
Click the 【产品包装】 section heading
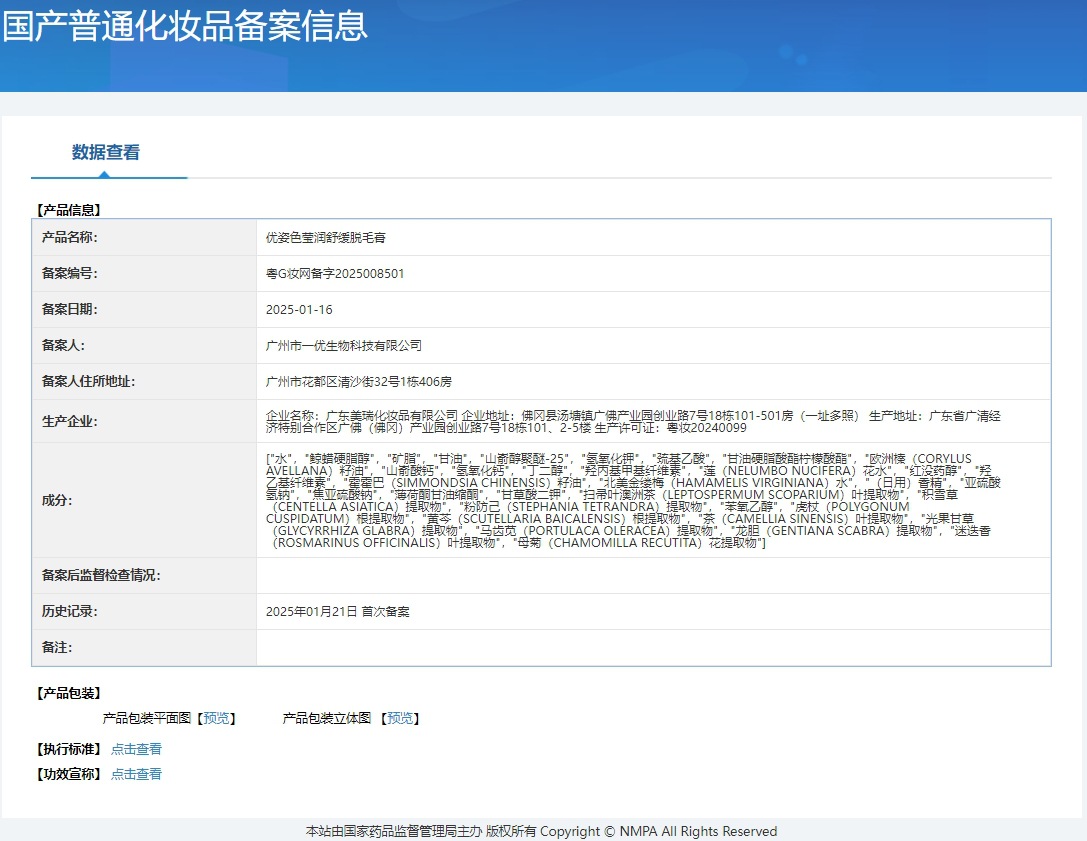coord(68,693)
